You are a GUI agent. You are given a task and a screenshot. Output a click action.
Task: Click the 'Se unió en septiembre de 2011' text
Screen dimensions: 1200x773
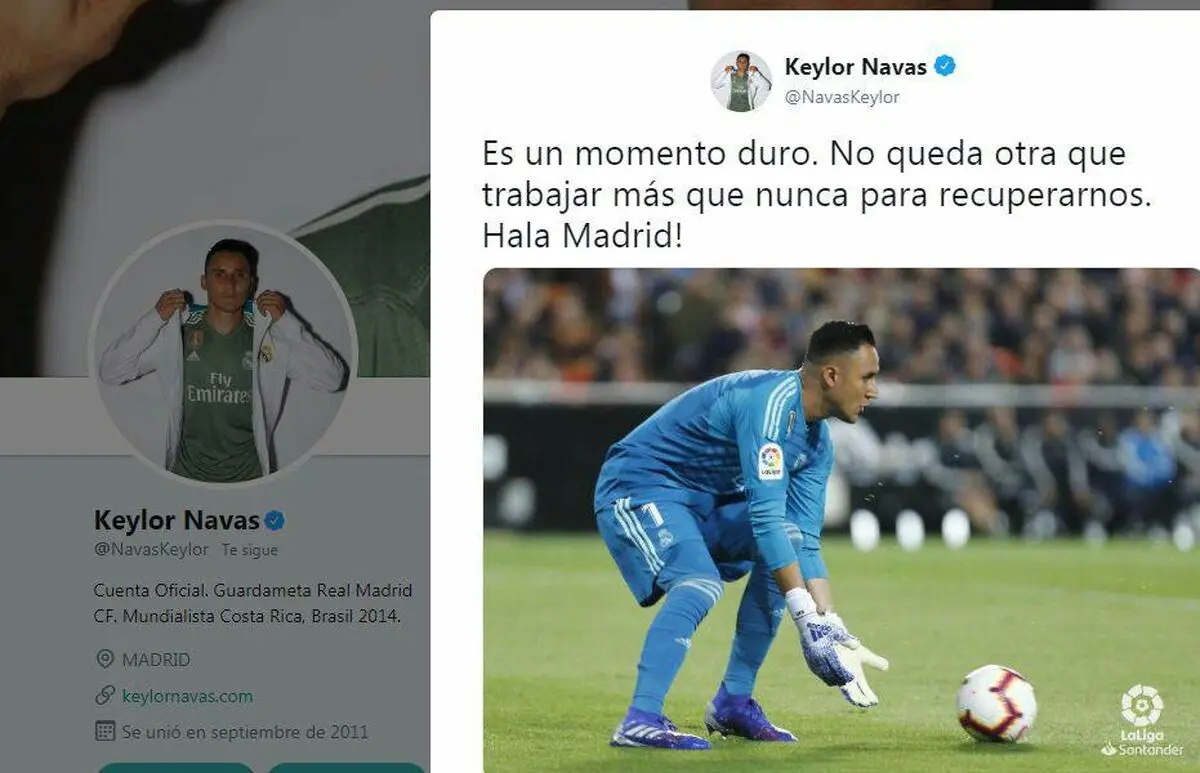(245, 731)
